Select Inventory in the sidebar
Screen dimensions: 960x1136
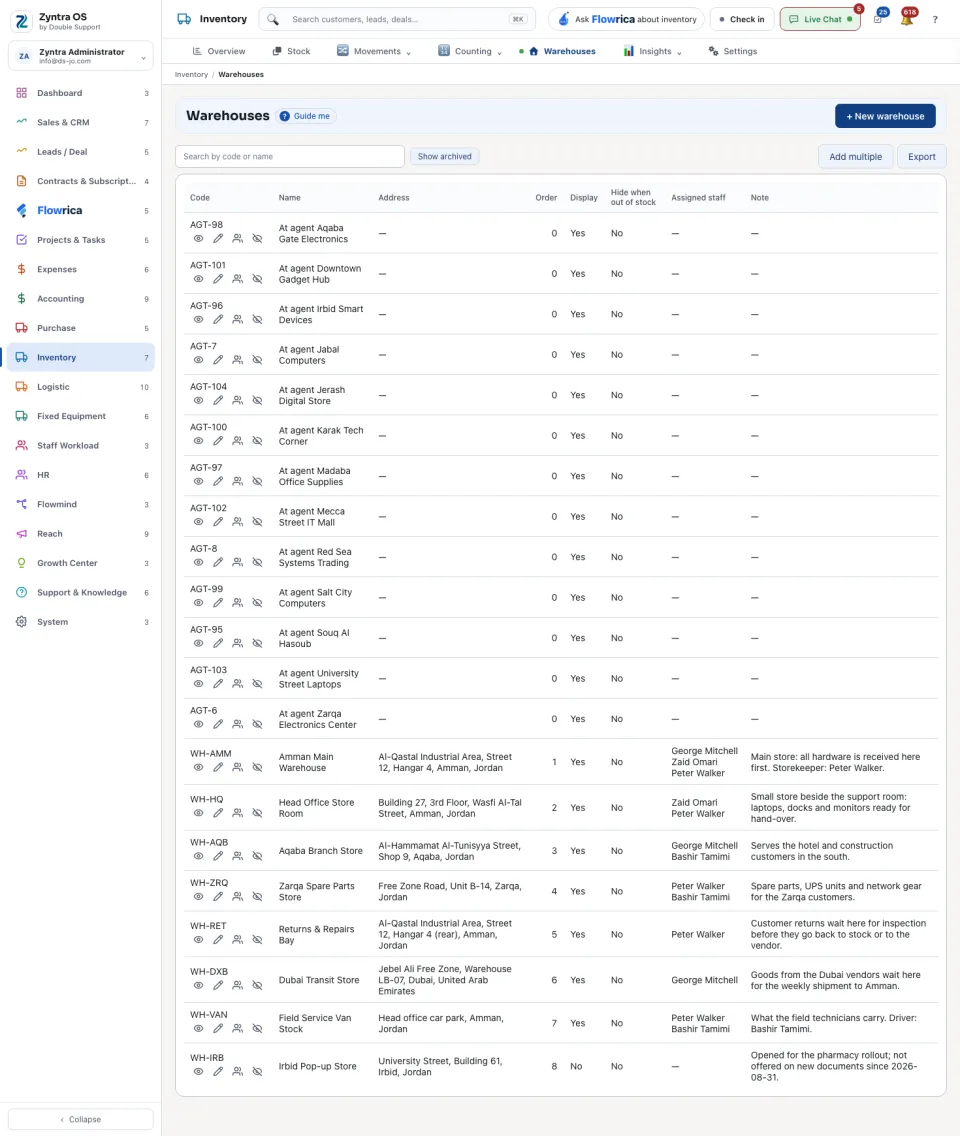click(x=81, y=357)
